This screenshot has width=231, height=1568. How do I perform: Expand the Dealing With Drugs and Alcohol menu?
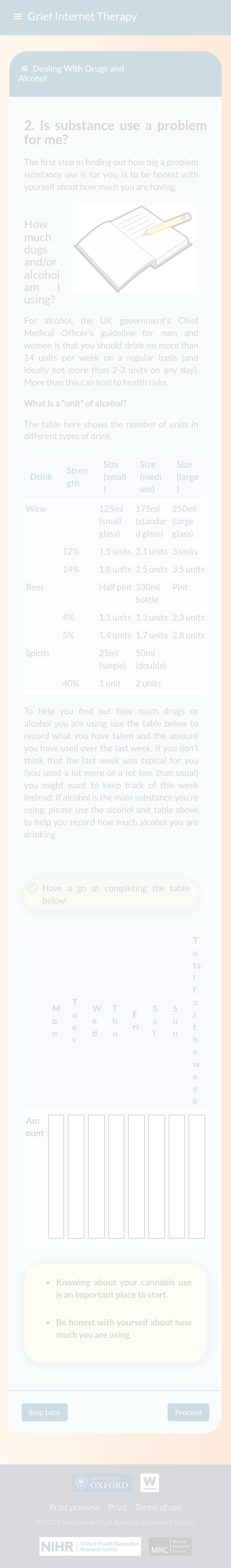24,69
